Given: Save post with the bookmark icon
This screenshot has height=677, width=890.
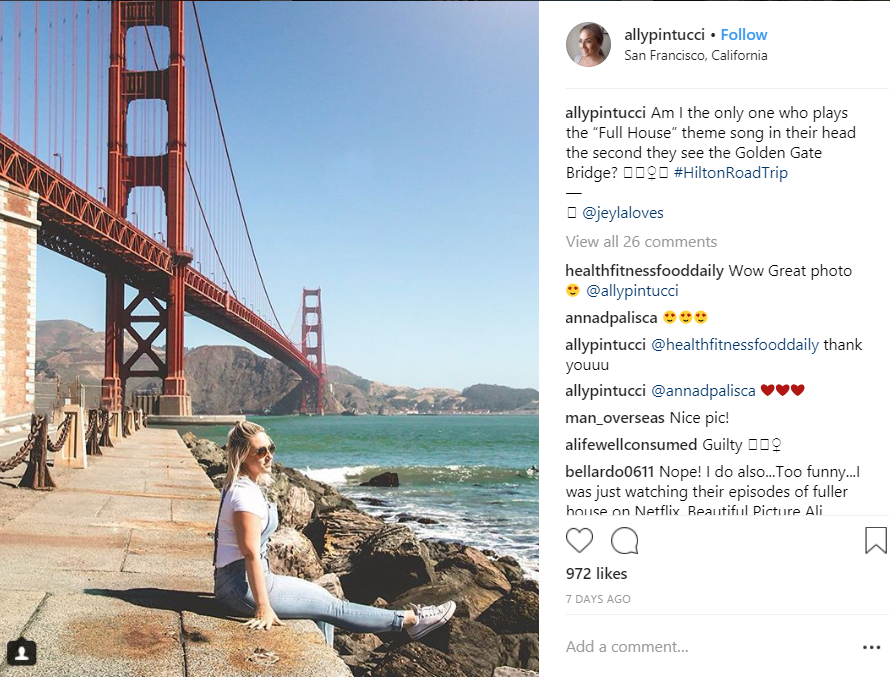Looking at the screenshot, I should pyautogui.click(x=875, y=541).
